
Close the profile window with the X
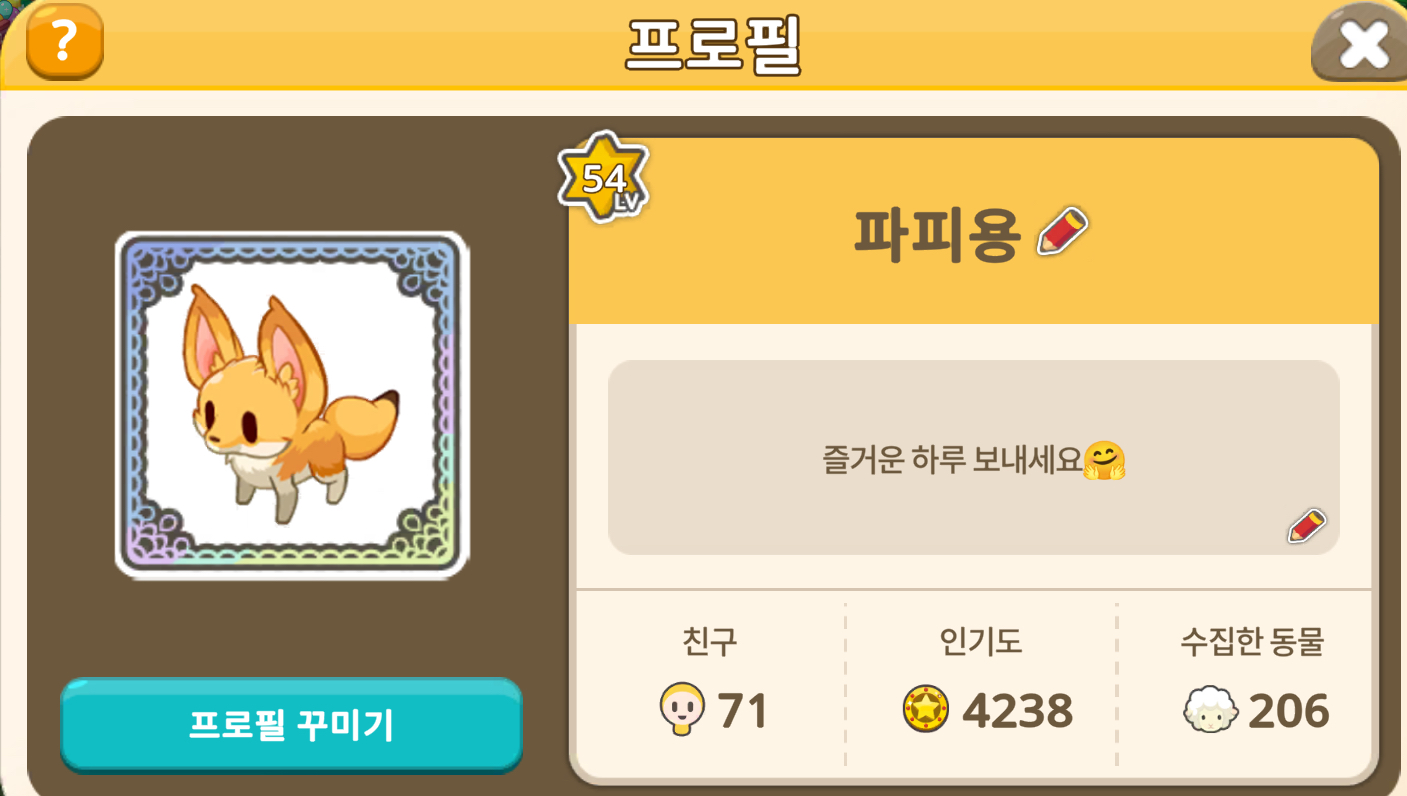coord(1362,44)
